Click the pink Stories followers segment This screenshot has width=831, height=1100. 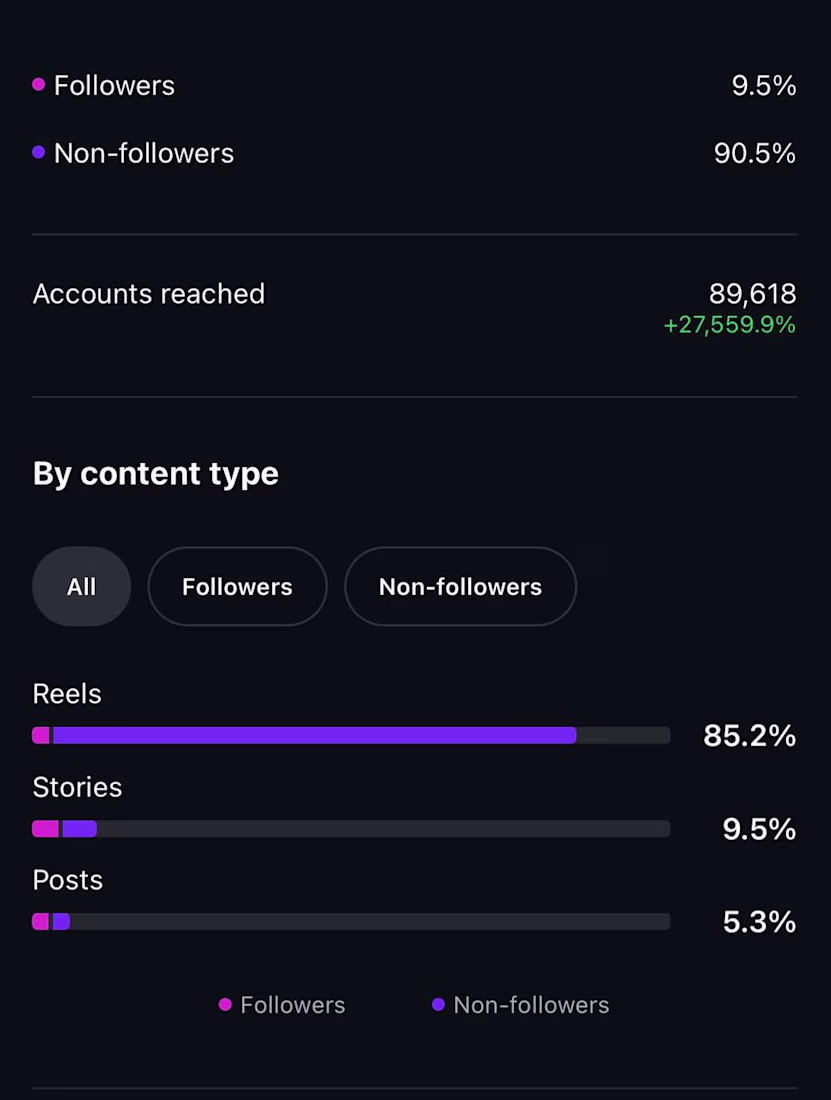[x=46, y=829]
